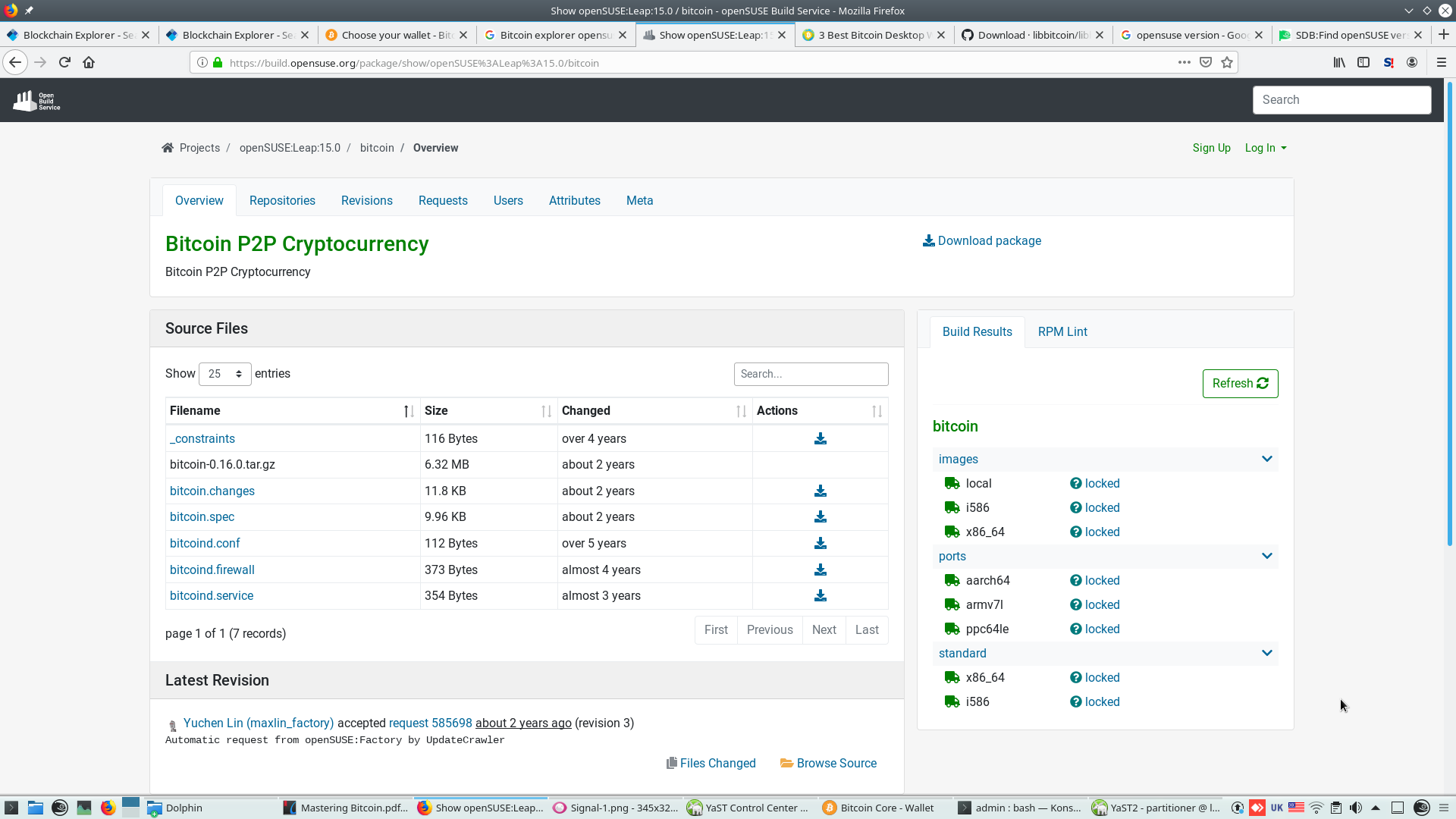This screenshot has width=1456, height=819.
Task: Reload the current page
Action: [x=64, y=63]
